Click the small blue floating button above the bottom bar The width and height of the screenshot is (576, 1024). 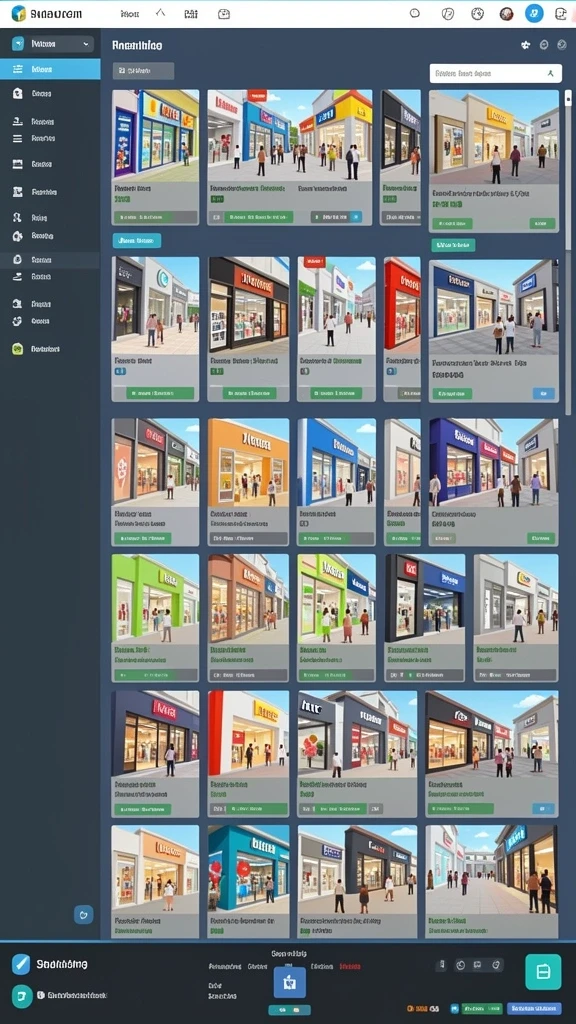tap(83, 914)
